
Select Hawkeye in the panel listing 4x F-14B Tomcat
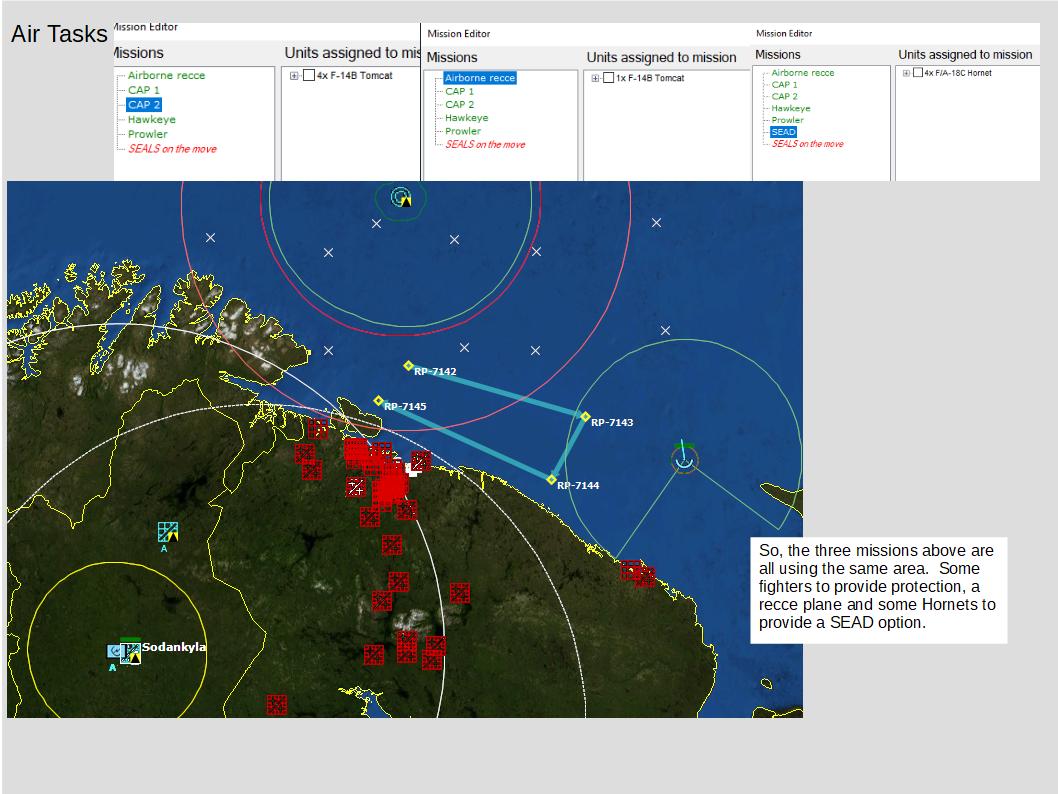[x=152, y=119]
